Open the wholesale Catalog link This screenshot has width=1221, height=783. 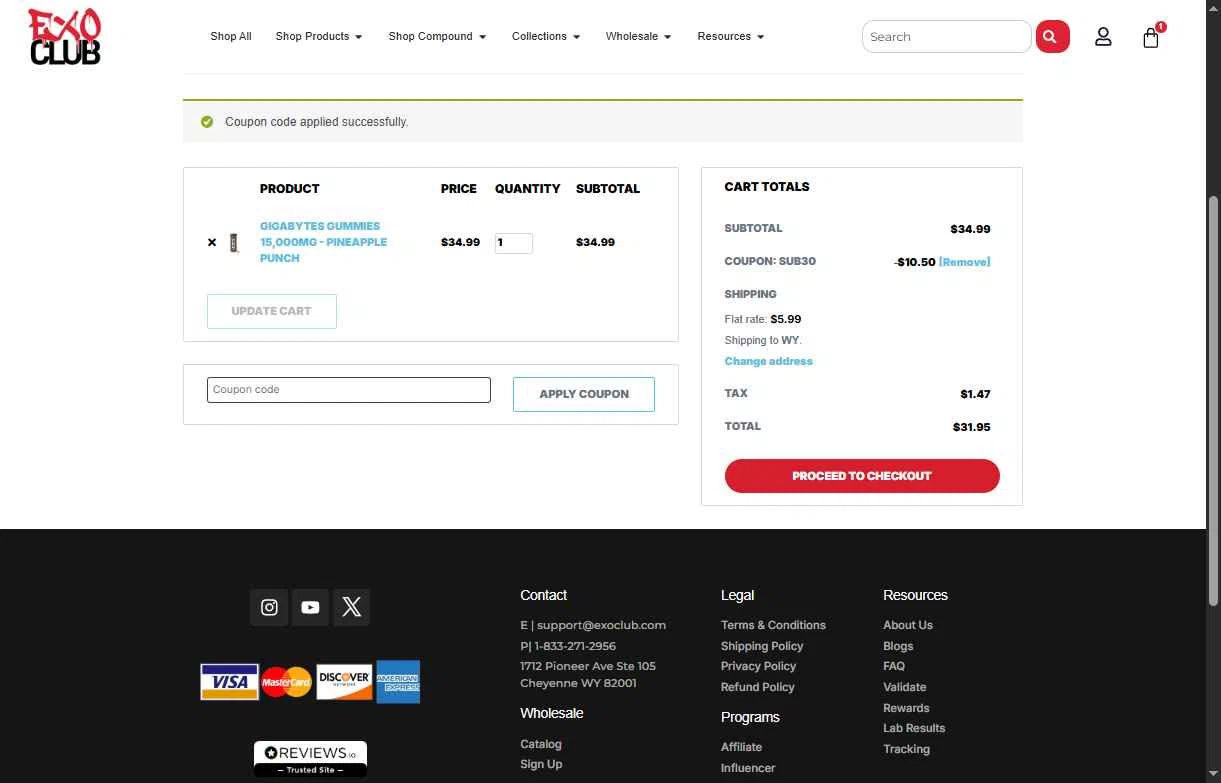coord(541,744)
